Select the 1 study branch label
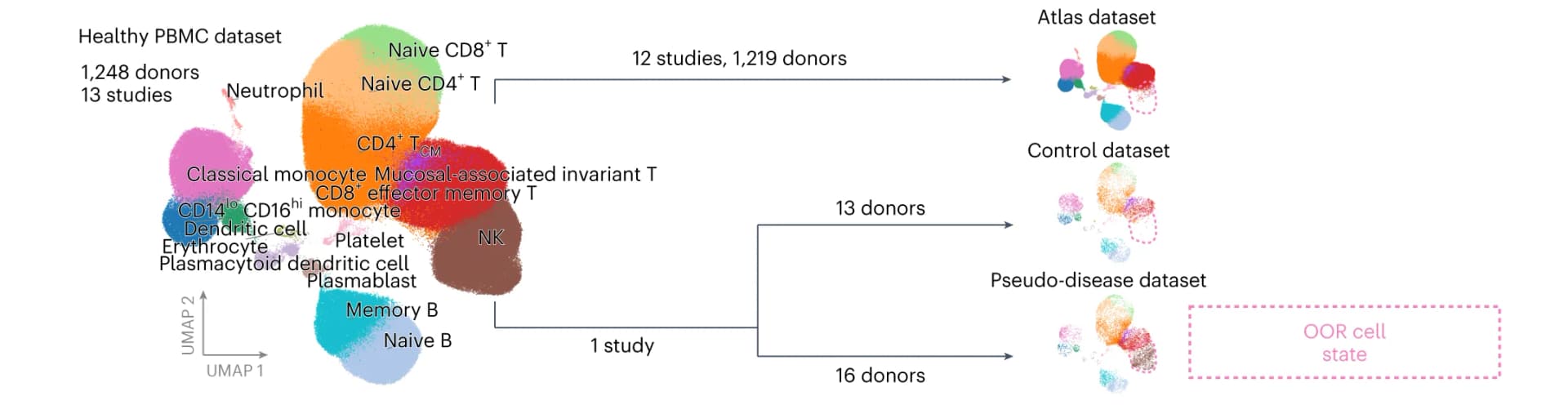 622,345
